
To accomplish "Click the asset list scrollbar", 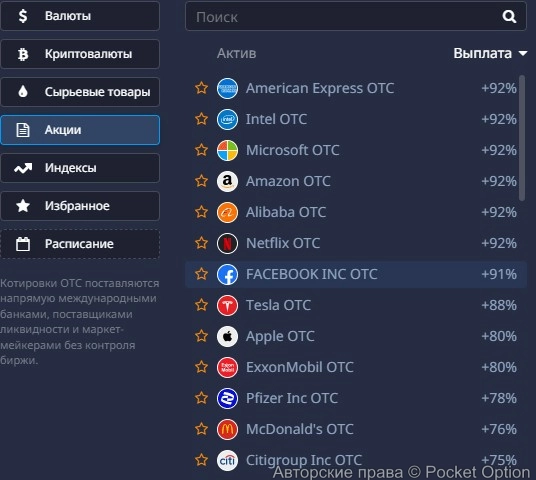I will [522, 138].
